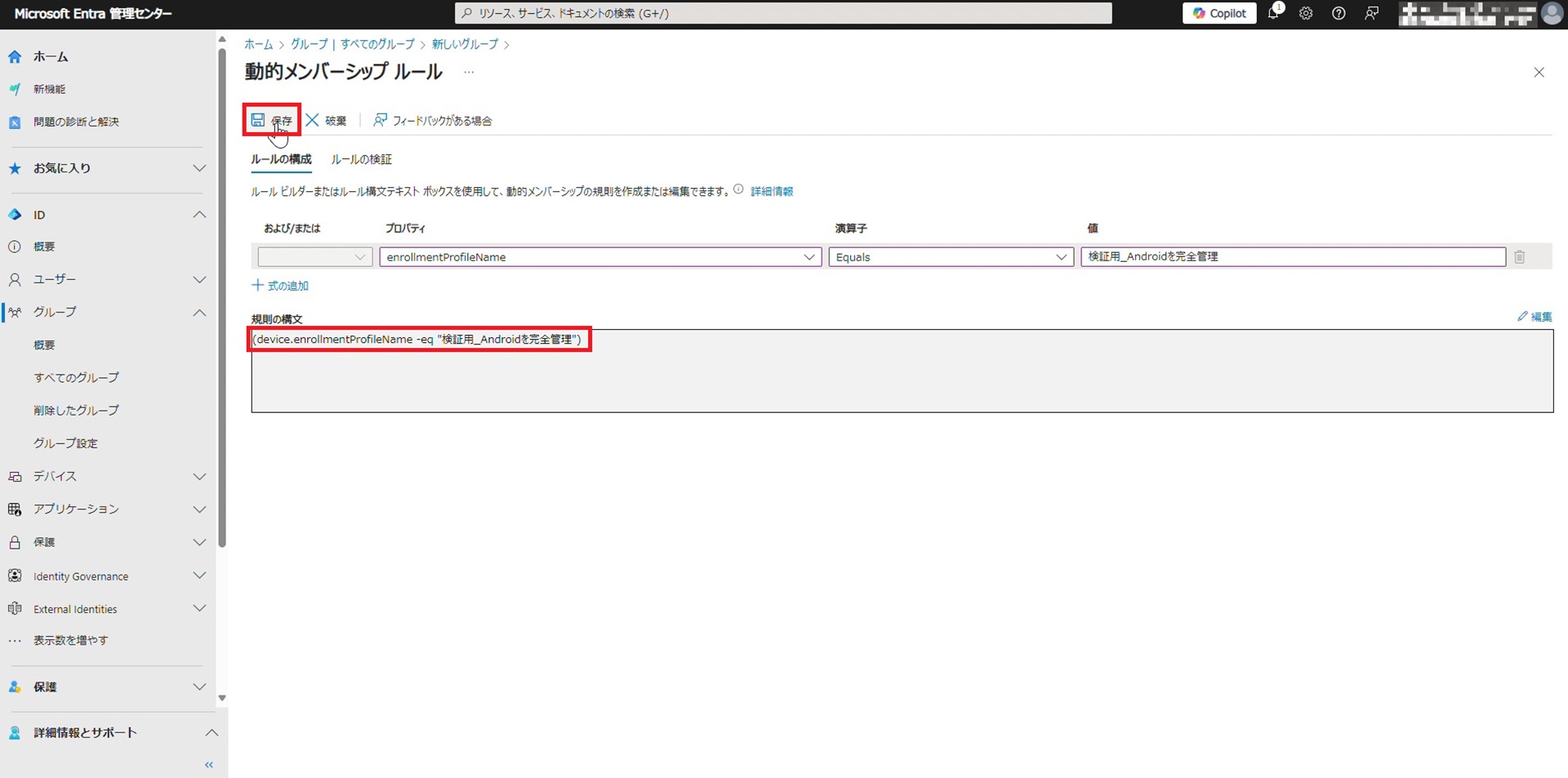Open Copilot from the top bar
Image resolution: width=1568 pixels, height=778 pixels.
click(x=1219, y=13)
